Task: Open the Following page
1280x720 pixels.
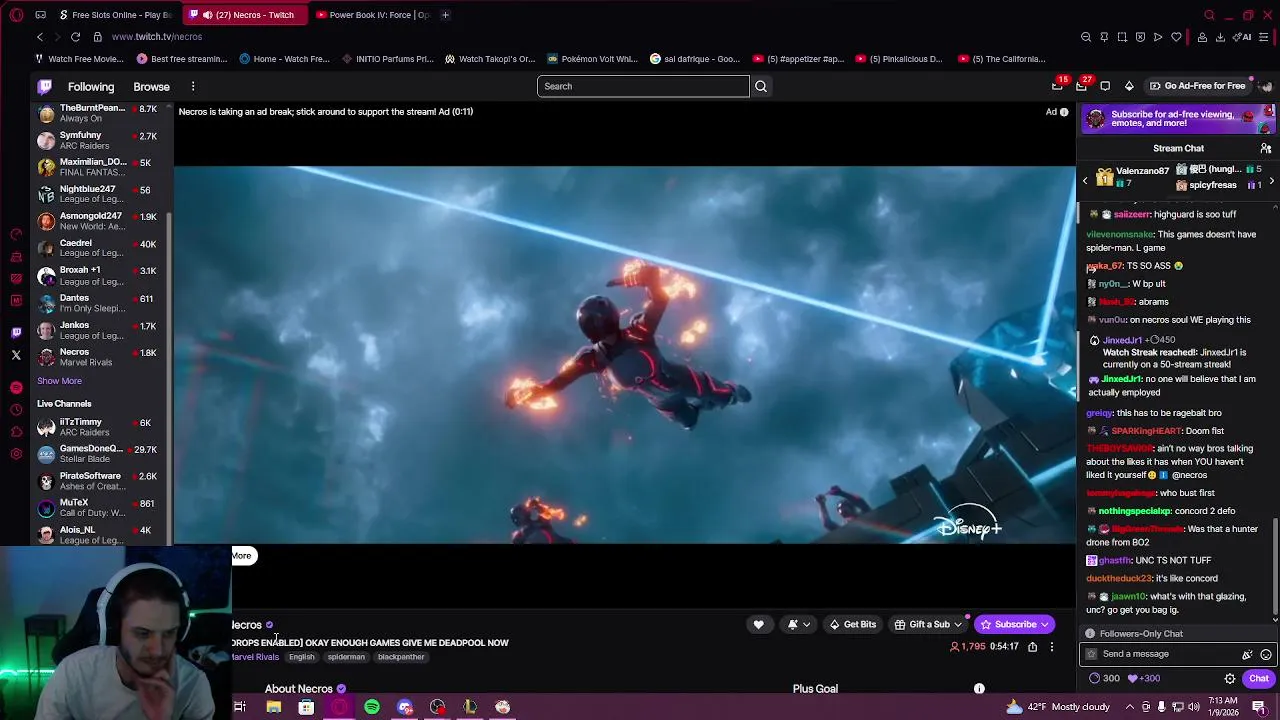Action: coord(91,87)
